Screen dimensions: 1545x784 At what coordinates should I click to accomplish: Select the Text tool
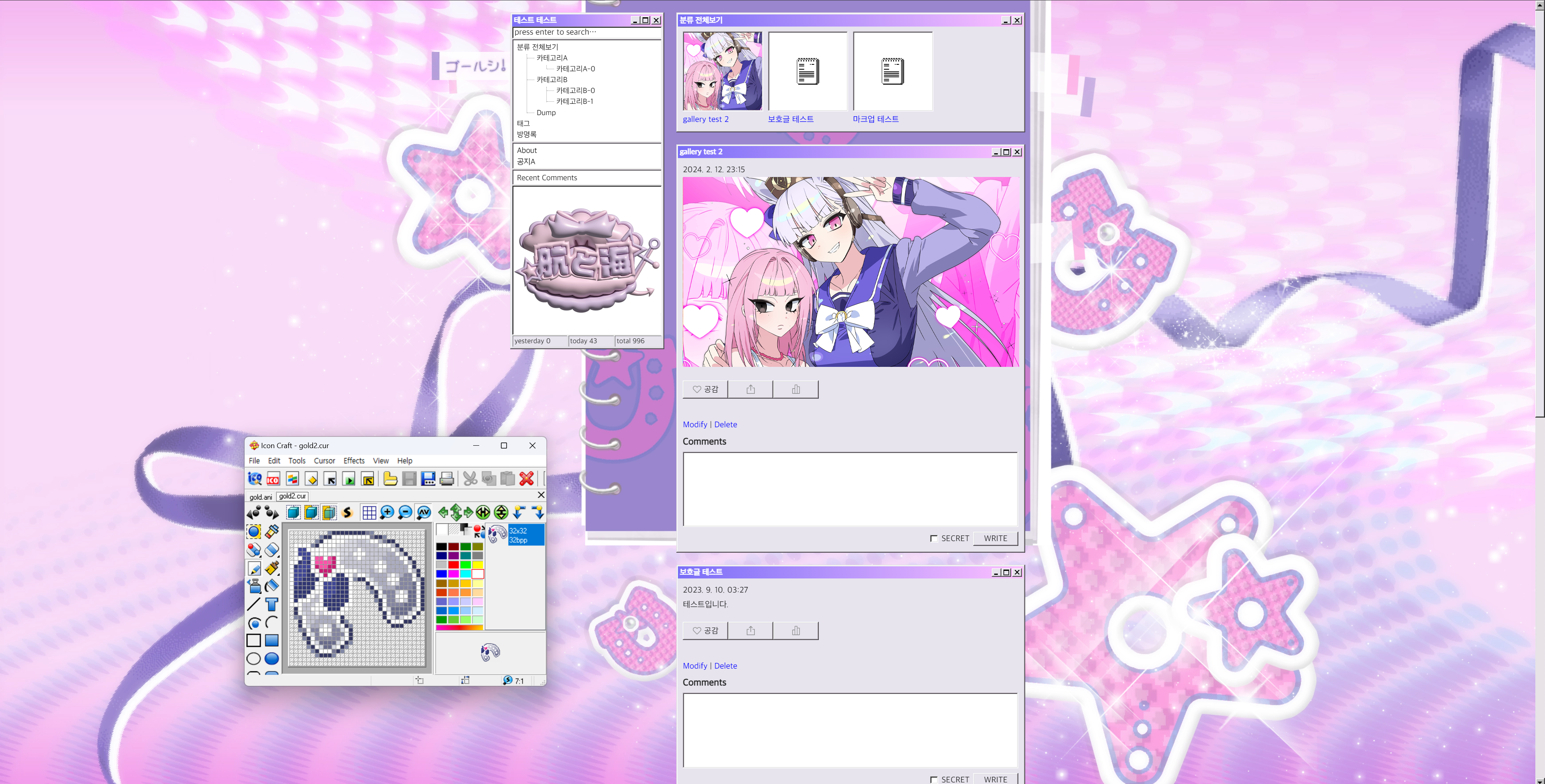(272, 605)
